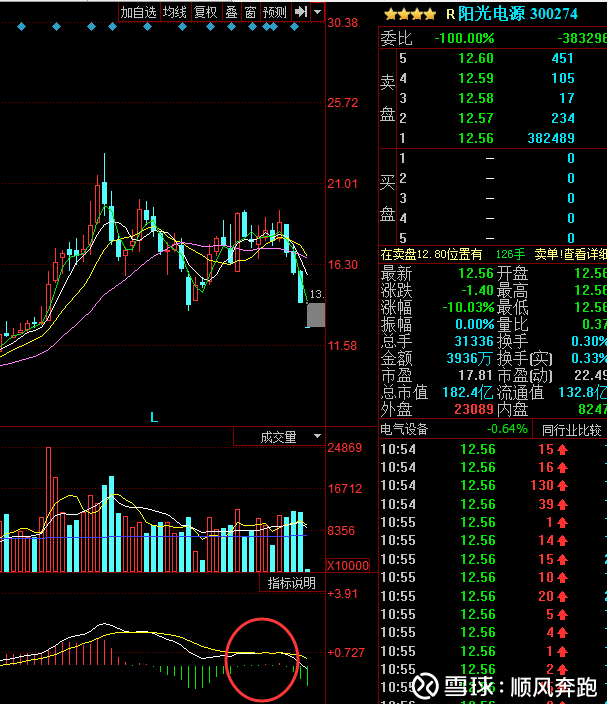Click the 同行业比较 peer comparison button
Image resolution: width=607 pixels, height=704 pixels.
tap(571, 430)
